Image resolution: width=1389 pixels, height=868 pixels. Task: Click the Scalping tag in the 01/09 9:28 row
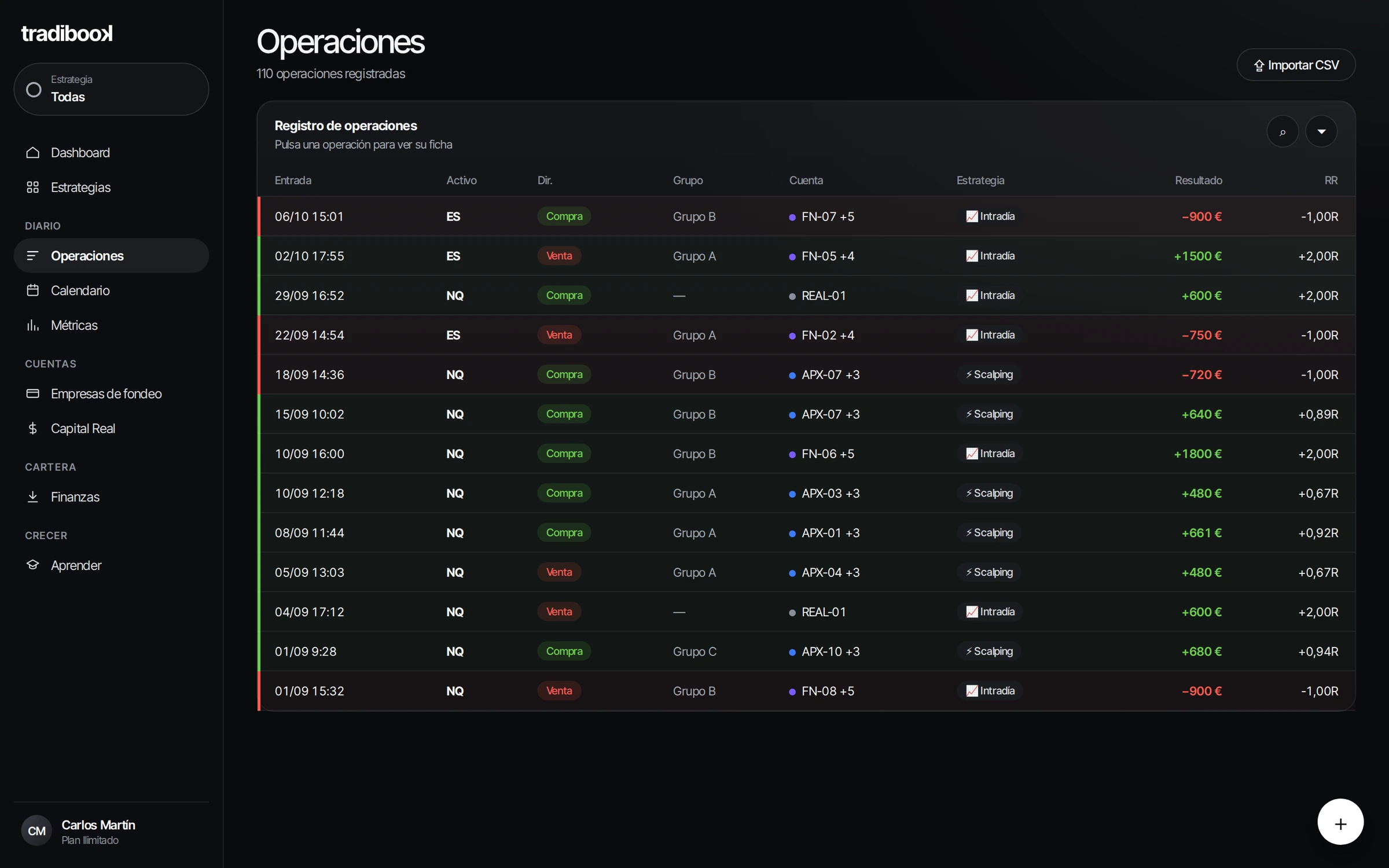tap(989, 652)
